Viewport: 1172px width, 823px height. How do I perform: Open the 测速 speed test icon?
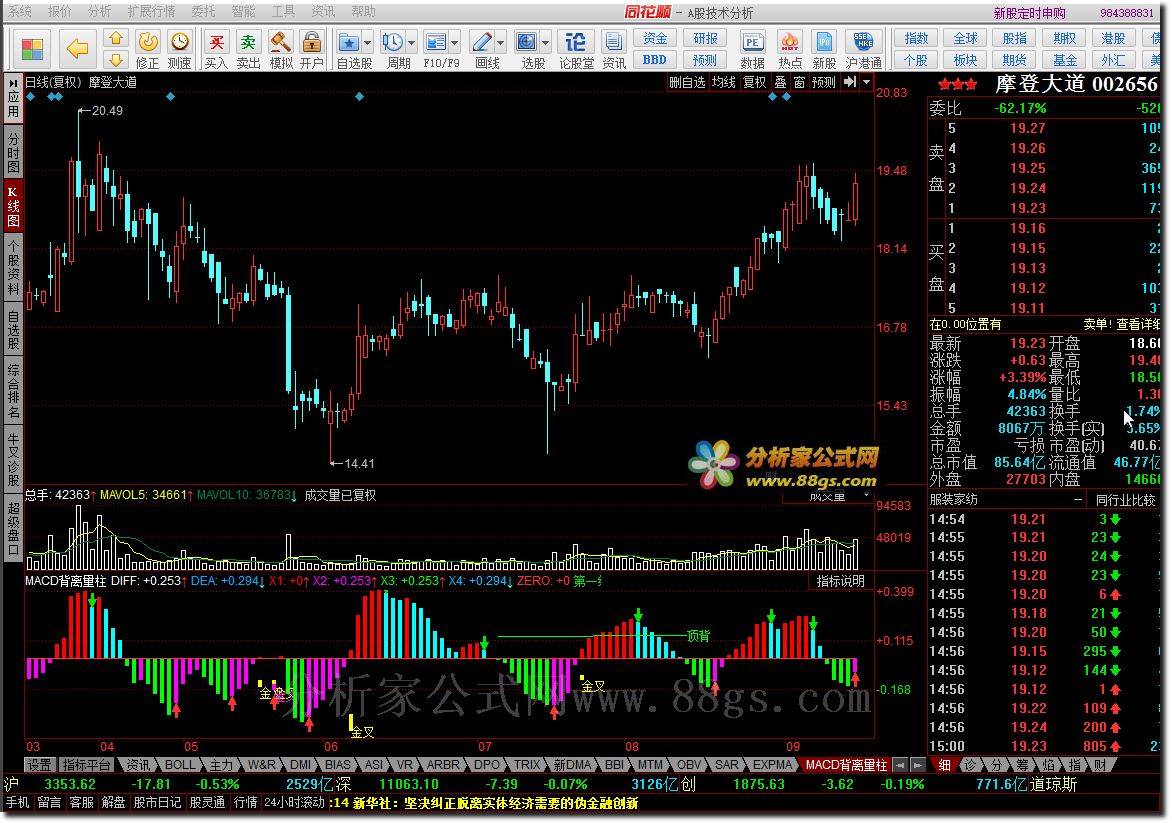pyautogui.click(x=179, y=50)
